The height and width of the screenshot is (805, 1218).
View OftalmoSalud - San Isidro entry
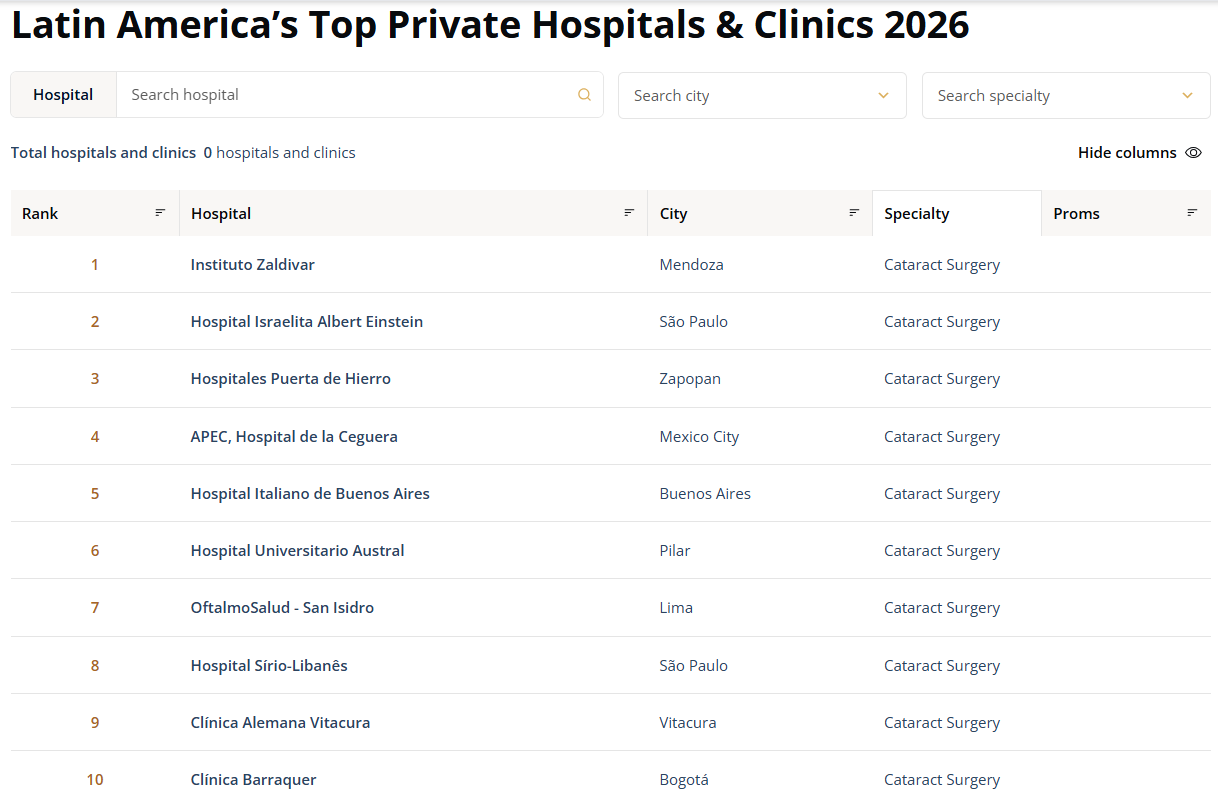[x=282, y=608]
